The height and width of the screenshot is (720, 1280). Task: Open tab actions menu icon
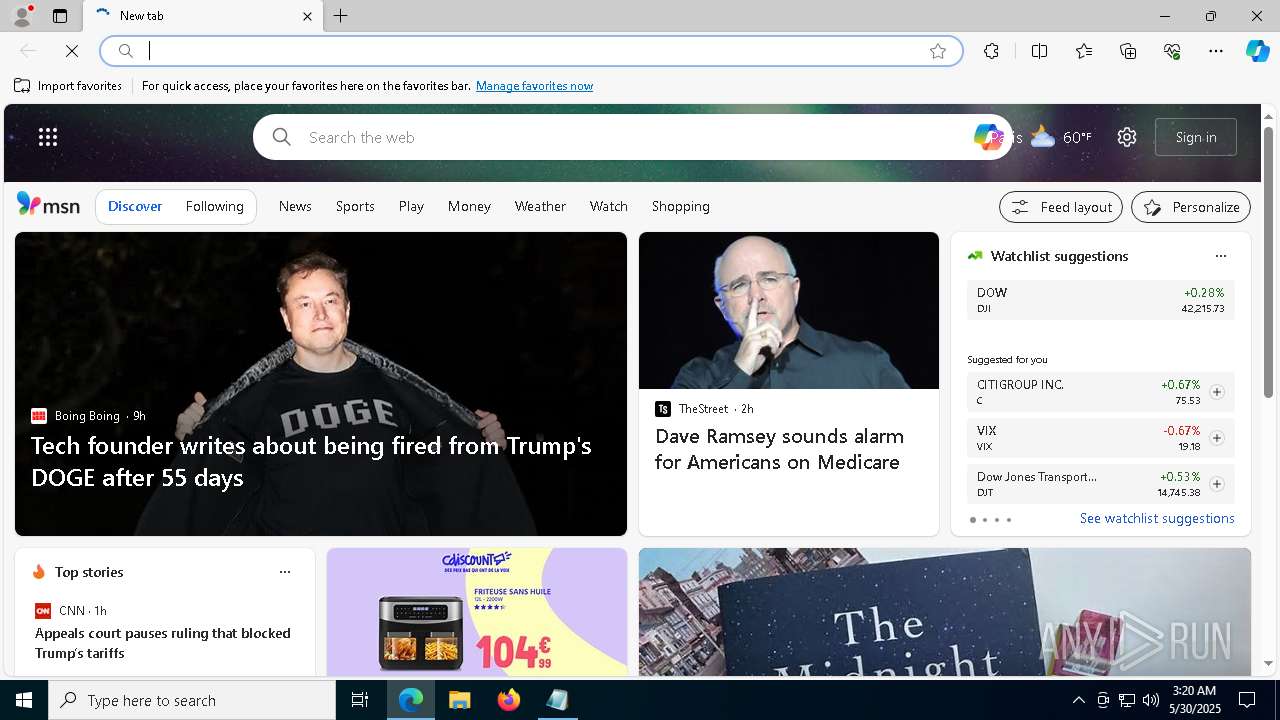(60, 16)
